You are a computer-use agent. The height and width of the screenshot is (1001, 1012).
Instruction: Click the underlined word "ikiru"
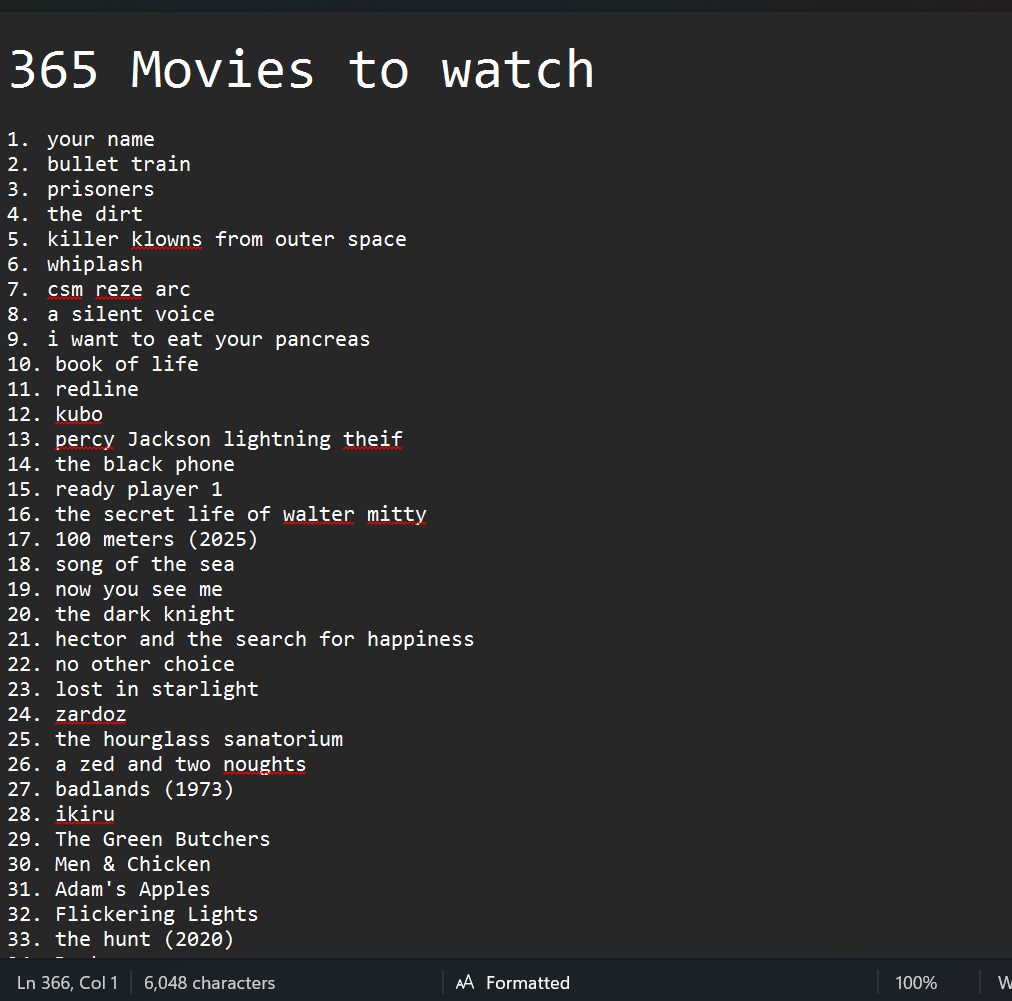tap(85, 814)
